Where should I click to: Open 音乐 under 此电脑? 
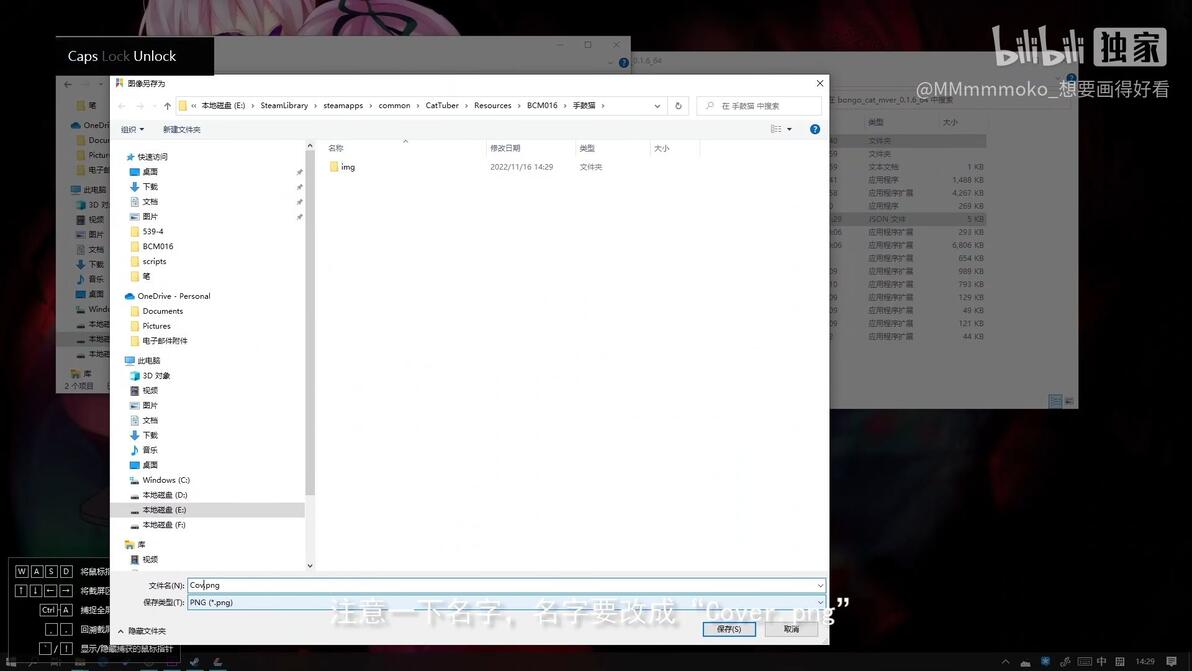[x=150, y=450]
